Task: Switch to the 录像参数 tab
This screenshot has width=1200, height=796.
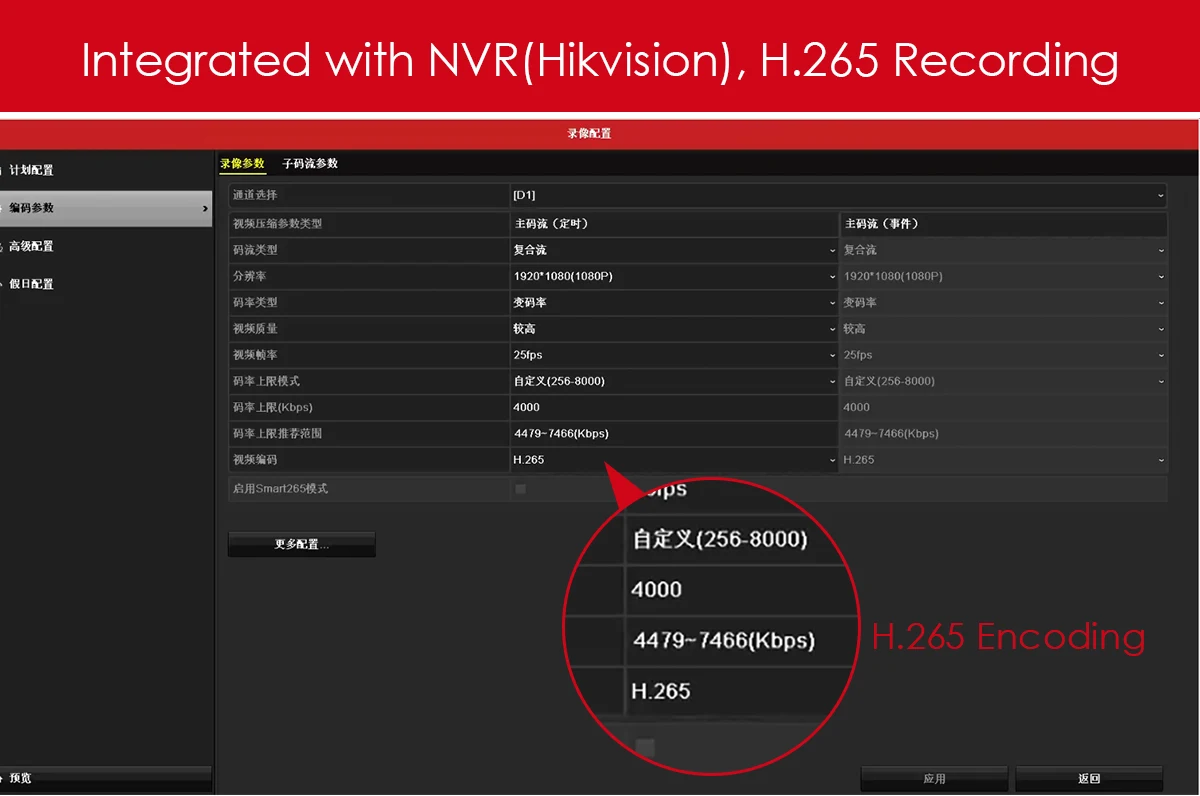Action: [x=243, y=163]
